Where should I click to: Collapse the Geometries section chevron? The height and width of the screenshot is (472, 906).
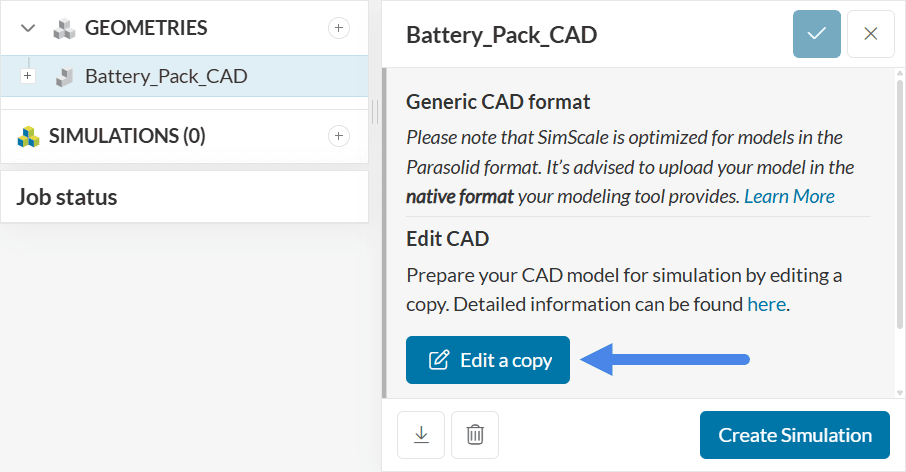pos(28,28)
